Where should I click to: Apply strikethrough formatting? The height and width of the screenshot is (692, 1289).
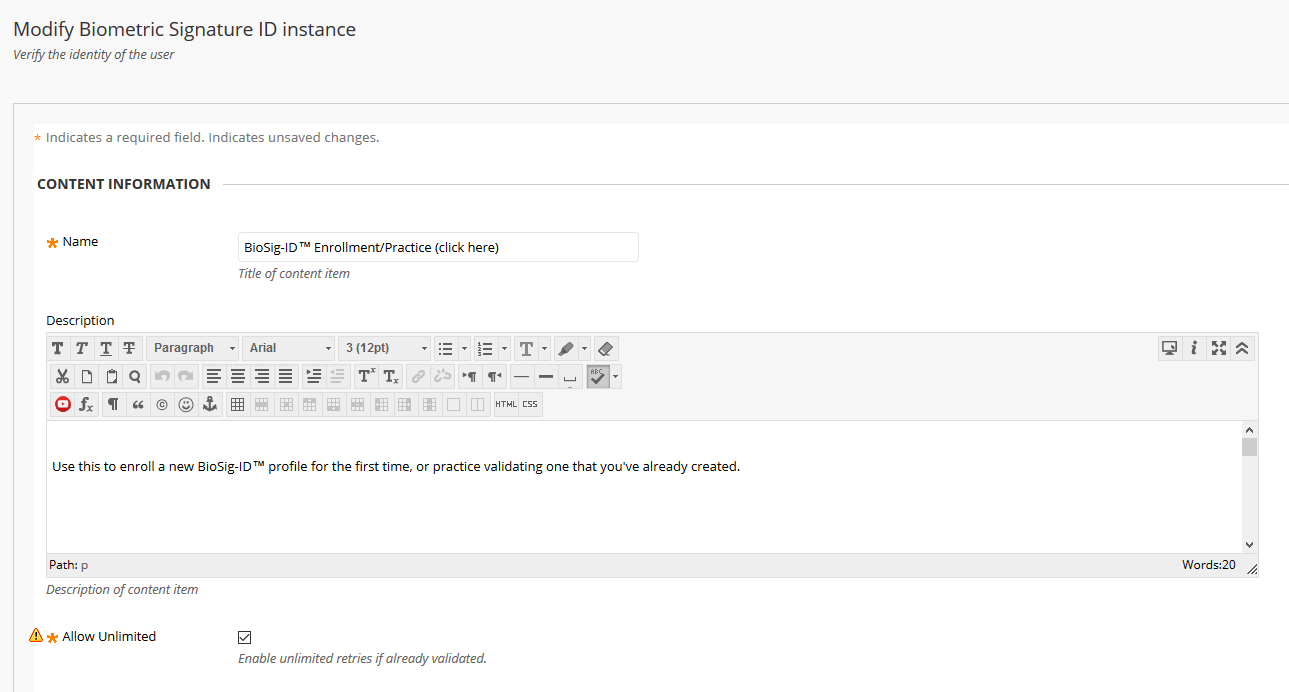point(130,348)
